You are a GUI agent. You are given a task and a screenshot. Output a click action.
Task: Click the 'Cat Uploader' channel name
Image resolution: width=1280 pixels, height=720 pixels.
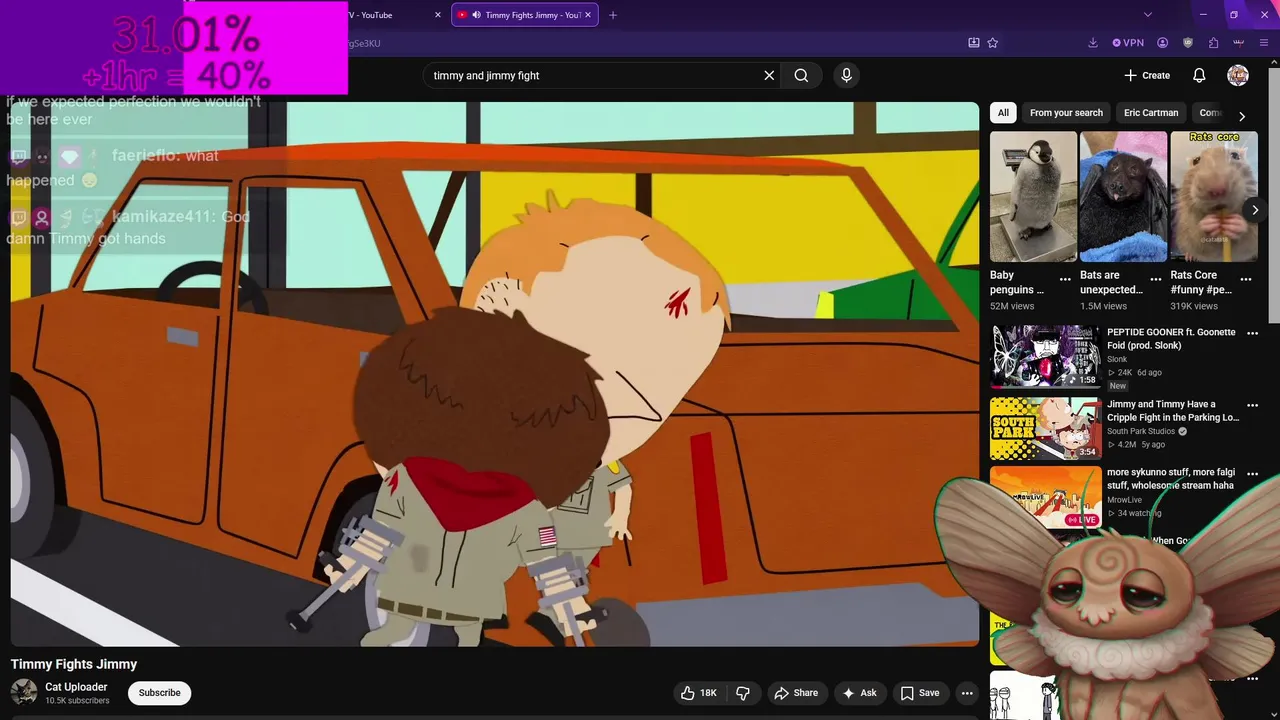[x=76, y=687]
